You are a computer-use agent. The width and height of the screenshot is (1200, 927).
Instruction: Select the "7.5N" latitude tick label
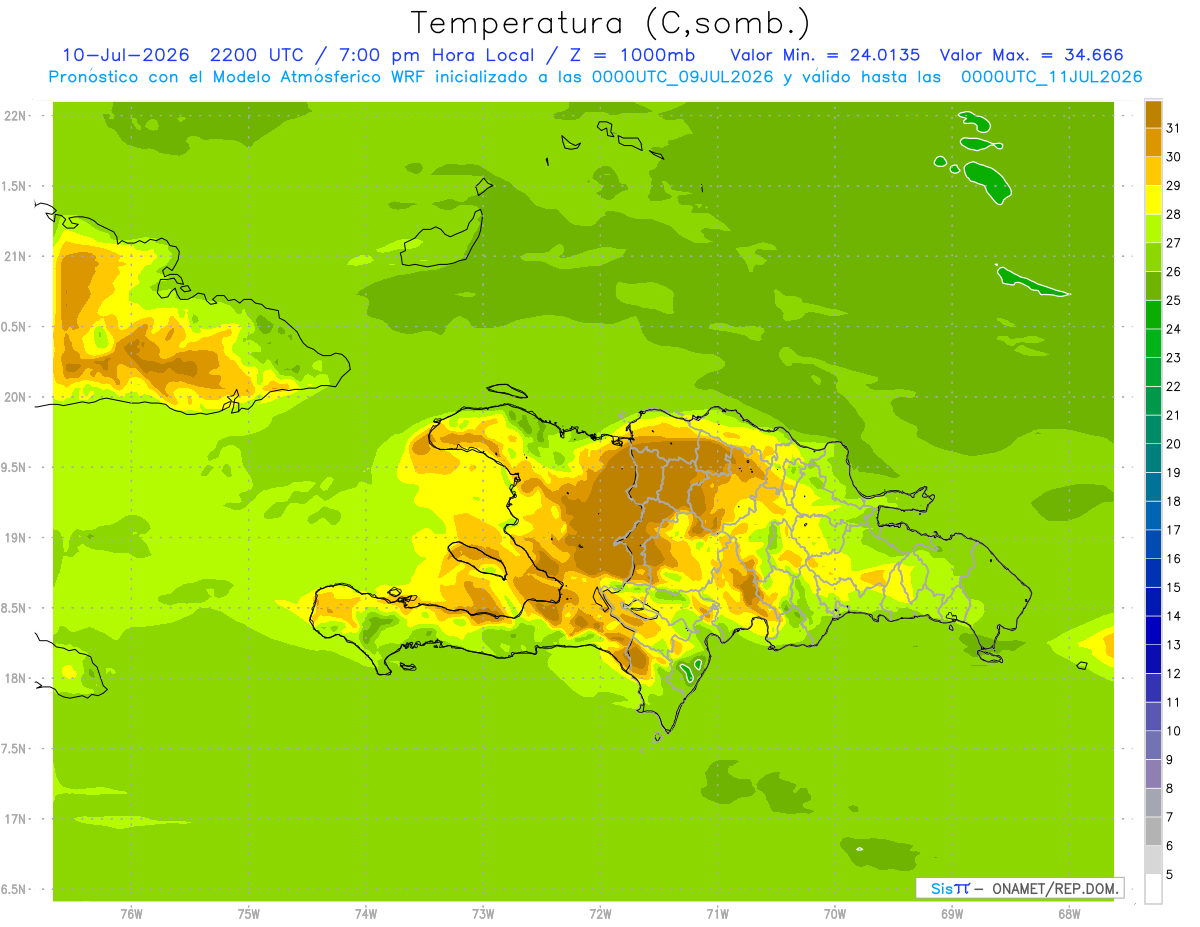[15, 748]
